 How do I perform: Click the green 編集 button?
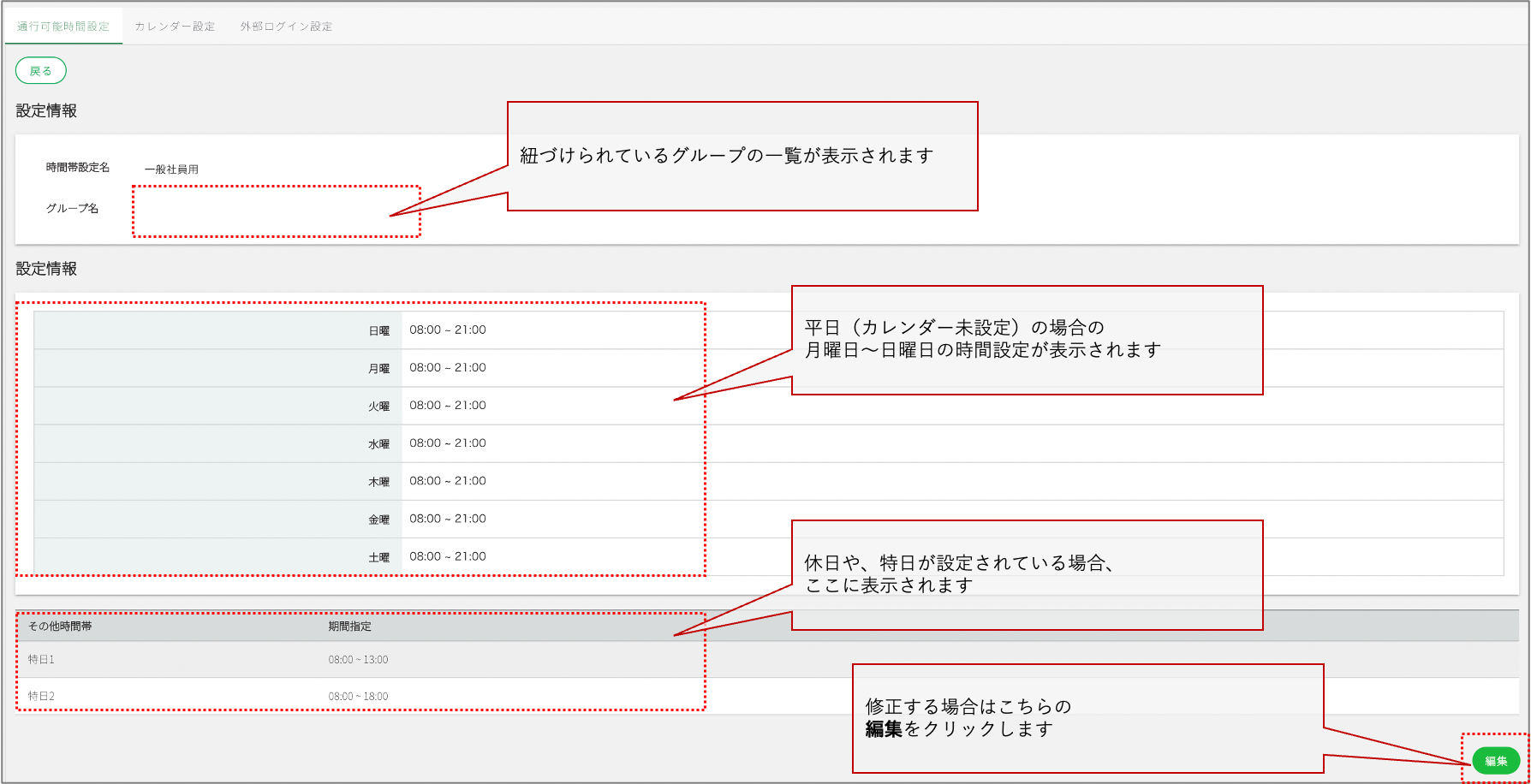tap(1496, 760)
